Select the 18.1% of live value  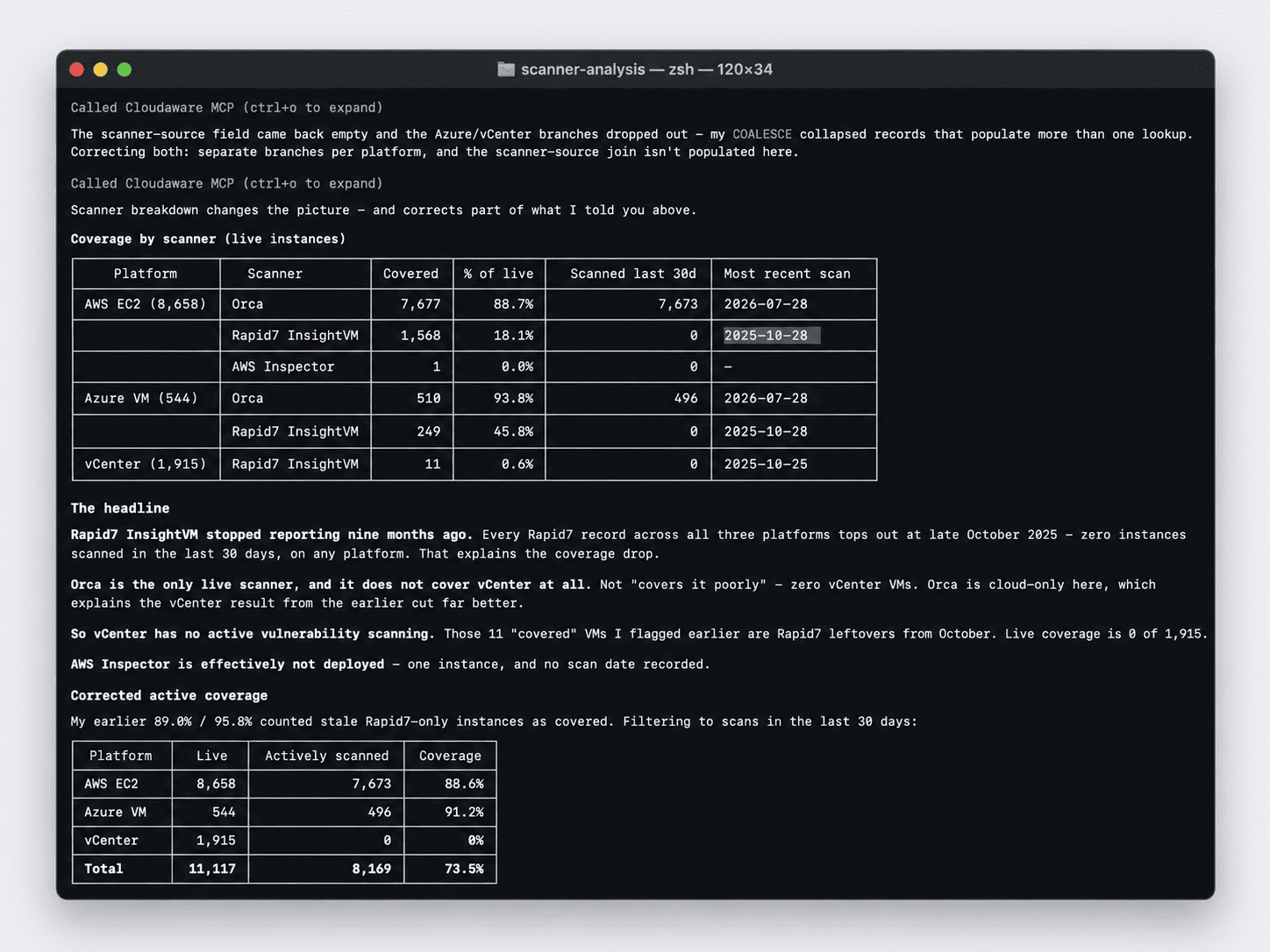coord(513,336)
